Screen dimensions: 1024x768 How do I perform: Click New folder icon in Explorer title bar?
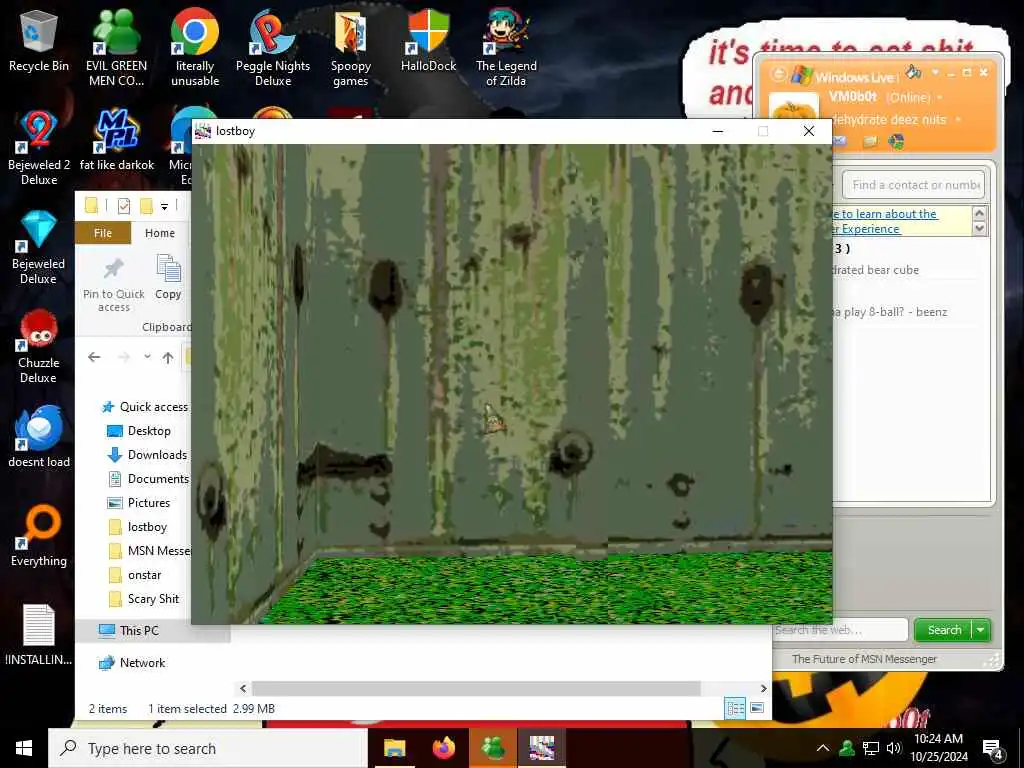[146, 206]
